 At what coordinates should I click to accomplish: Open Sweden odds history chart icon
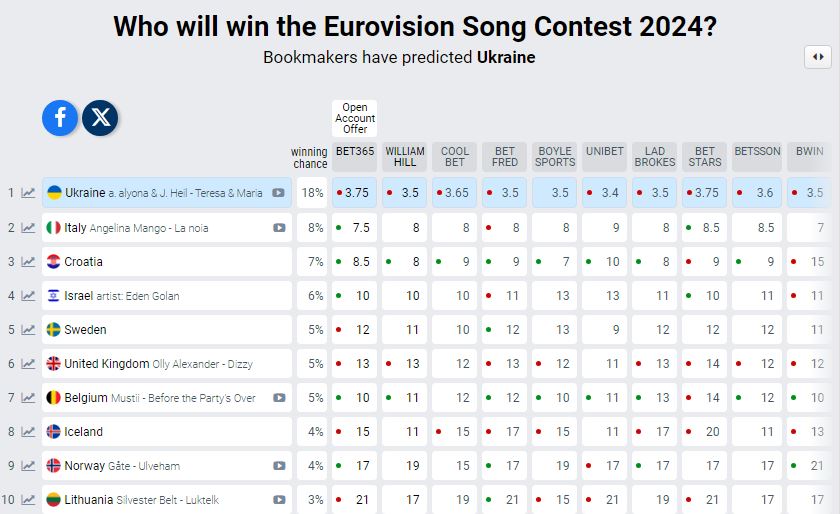pyautogui.click(x=28, y=330)
